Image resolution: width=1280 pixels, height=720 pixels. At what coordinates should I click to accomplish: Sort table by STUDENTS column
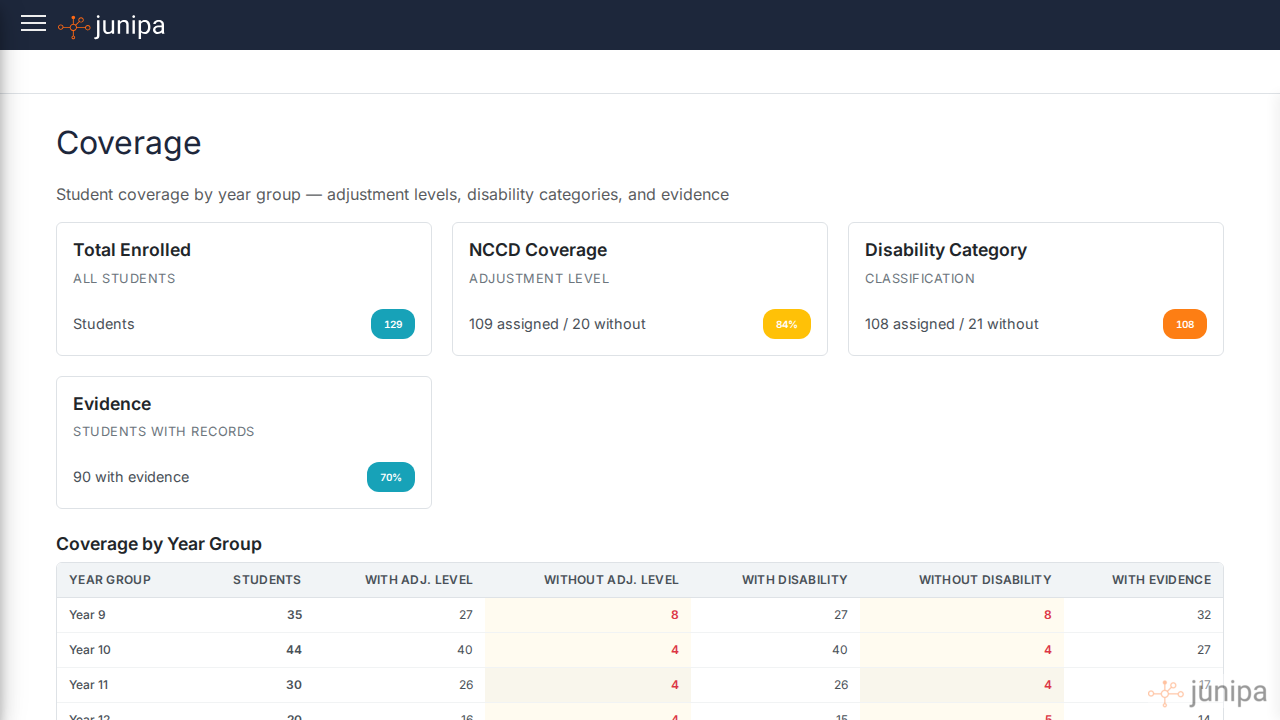(267, 580)
